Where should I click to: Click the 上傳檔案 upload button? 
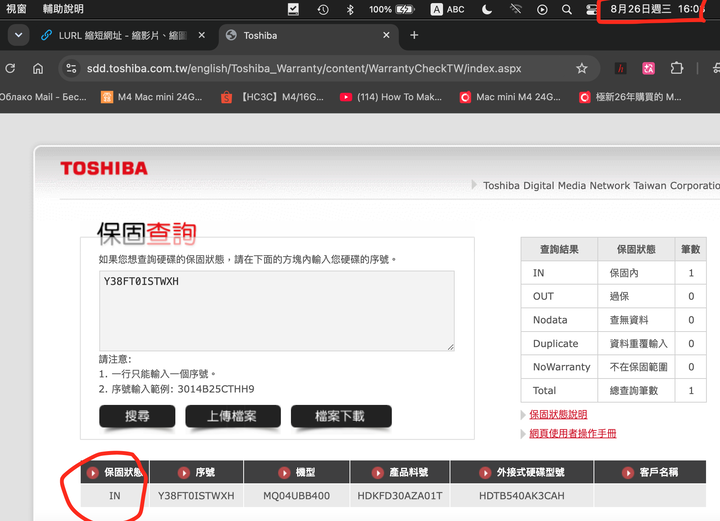coord(233,416)
